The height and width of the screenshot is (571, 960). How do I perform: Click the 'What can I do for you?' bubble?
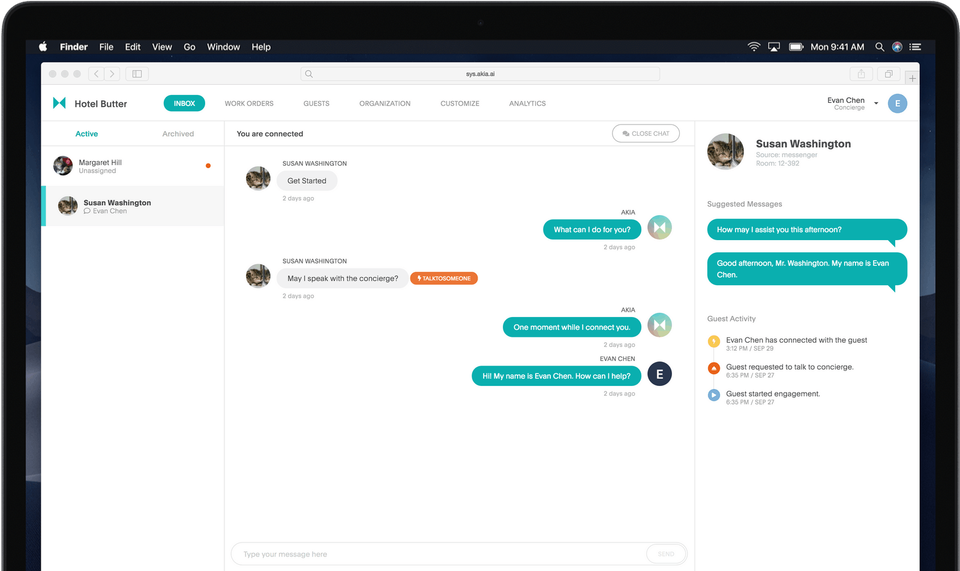coord(592,230)
